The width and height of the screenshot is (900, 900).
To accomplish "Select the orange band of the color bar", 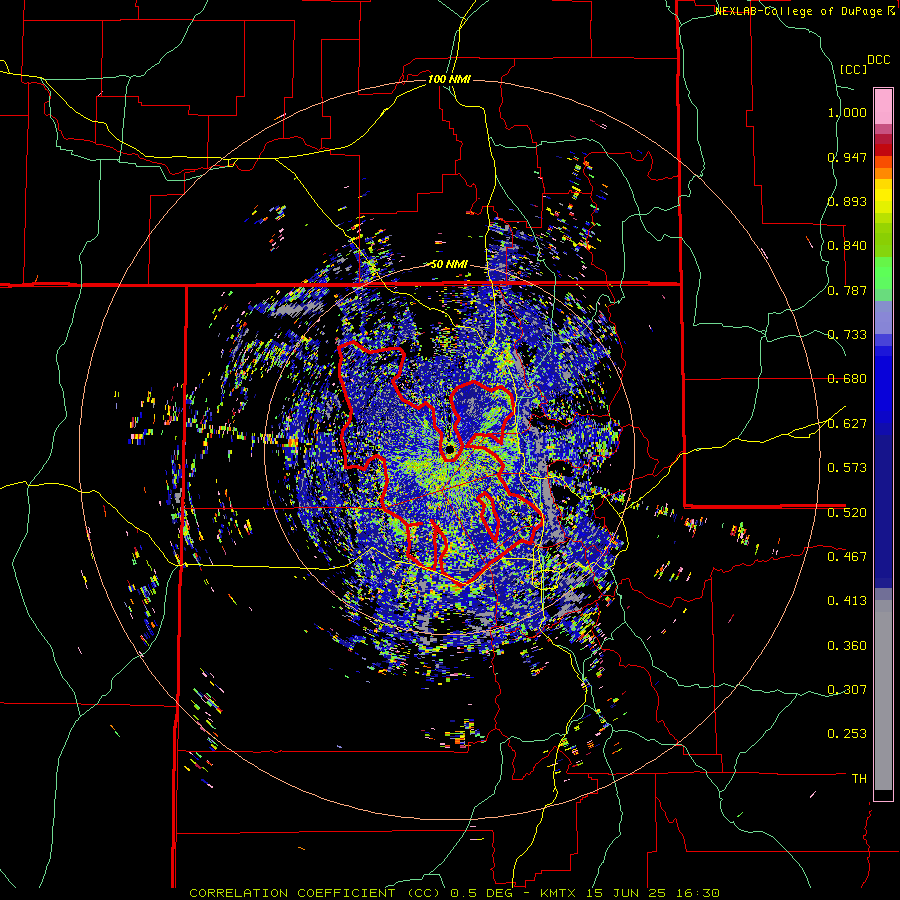I will pyautogui.click(x=883, y=173).
